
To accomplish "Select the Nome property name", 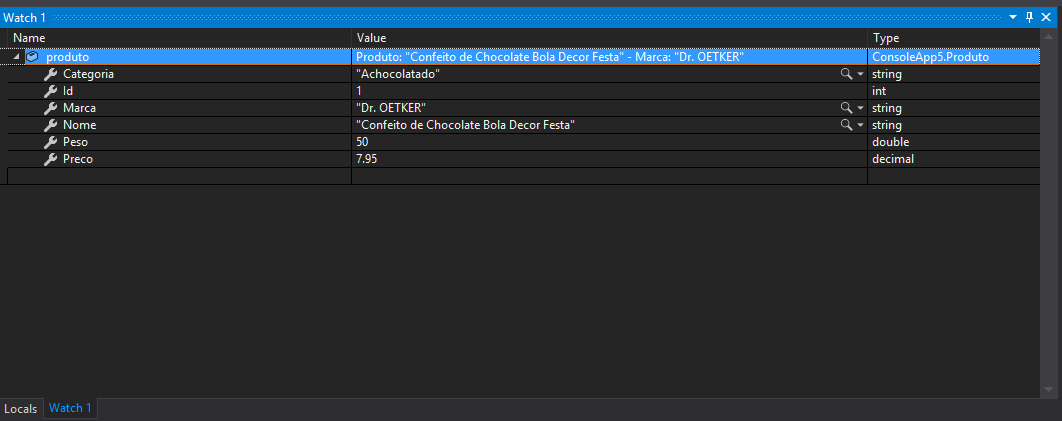I will (x=79, y=125).
